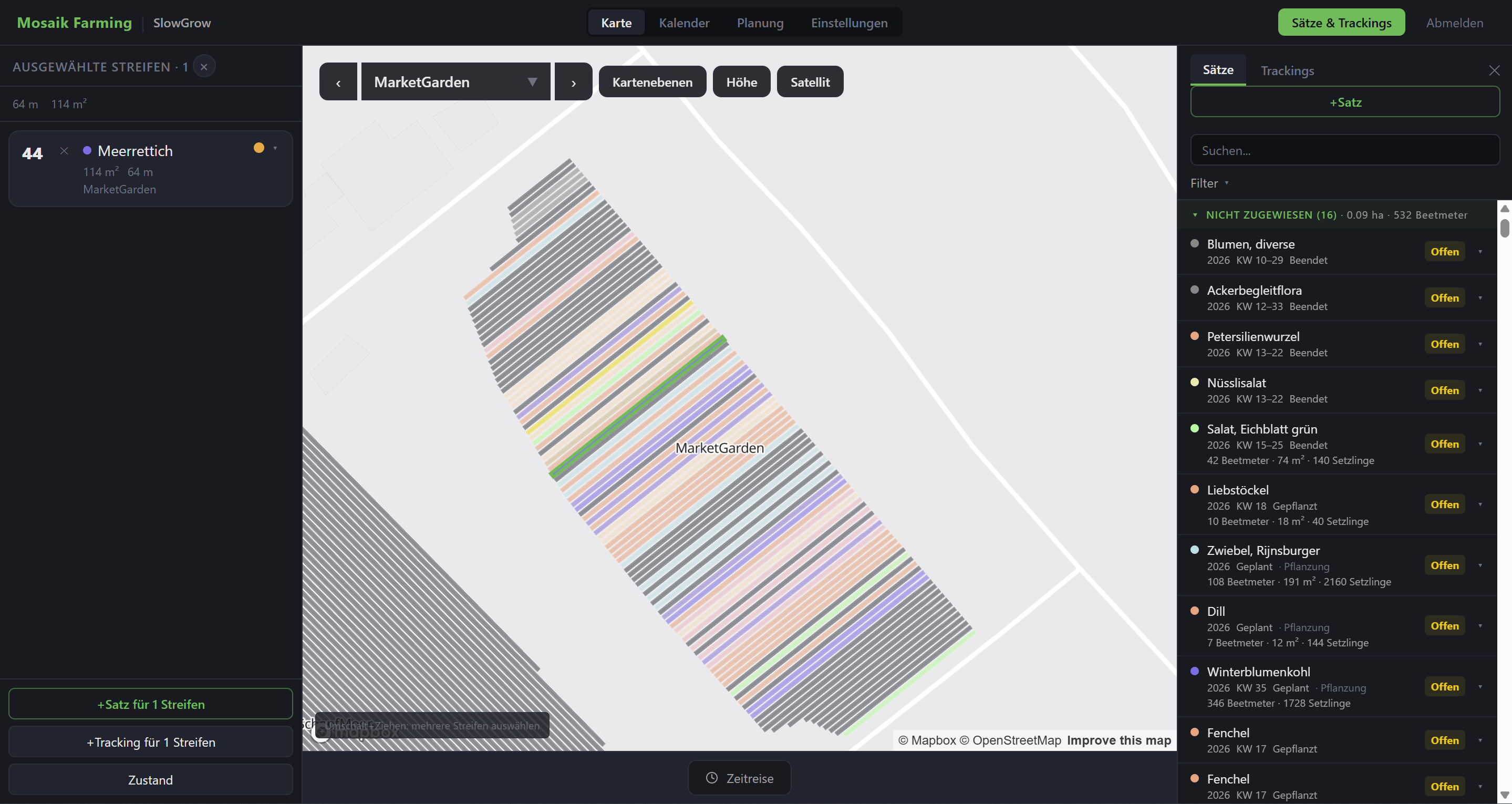Open the row menu arrow for Ackerbegleitflora
The width and height of the screenshot is (1512, 804).
[1480, 298]
